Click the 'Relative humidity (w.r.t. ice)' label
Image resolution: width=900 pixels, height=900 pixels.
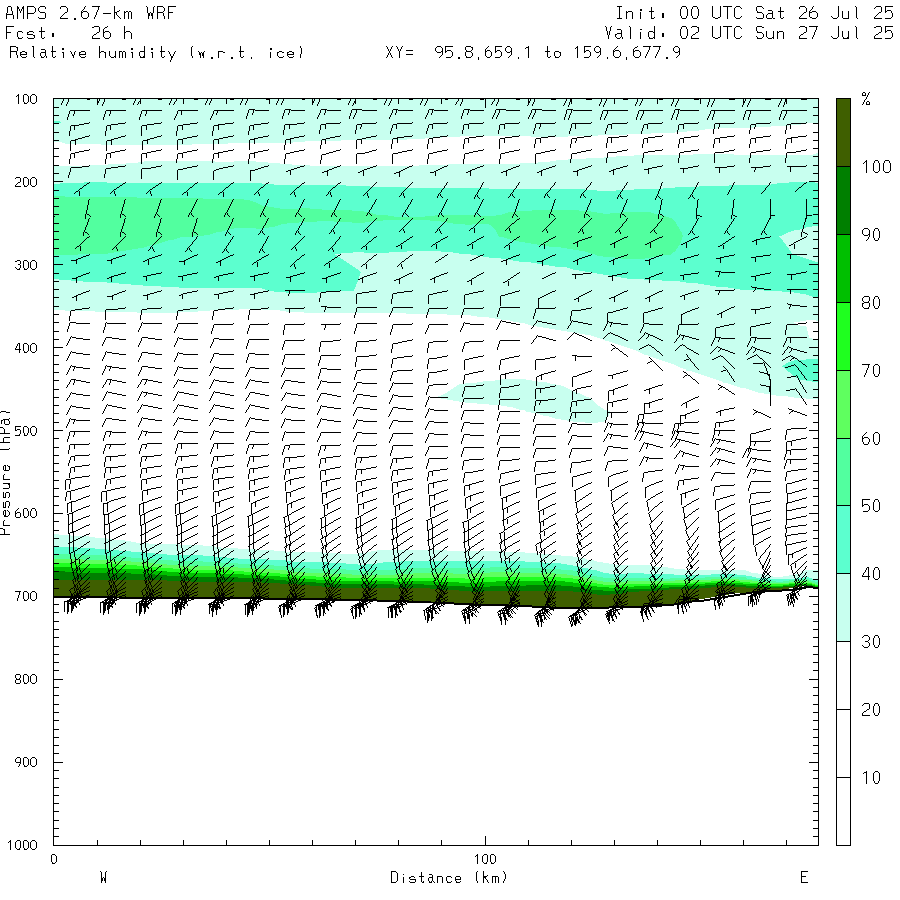[x=156, y=53]
